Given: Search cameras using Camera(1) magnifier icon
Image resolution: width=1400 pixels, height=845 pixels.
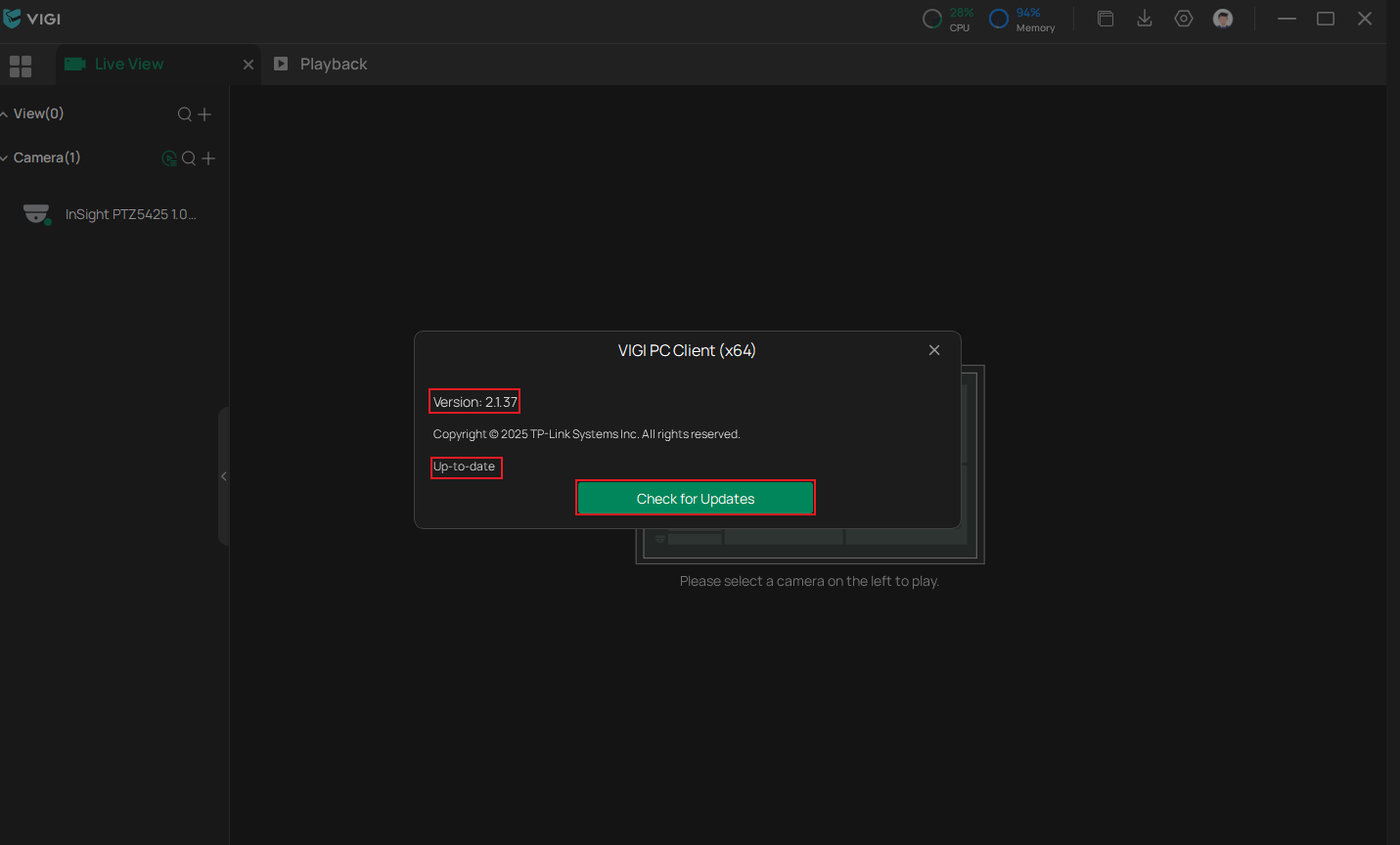Looking at the screenshot, I should 189,158.
